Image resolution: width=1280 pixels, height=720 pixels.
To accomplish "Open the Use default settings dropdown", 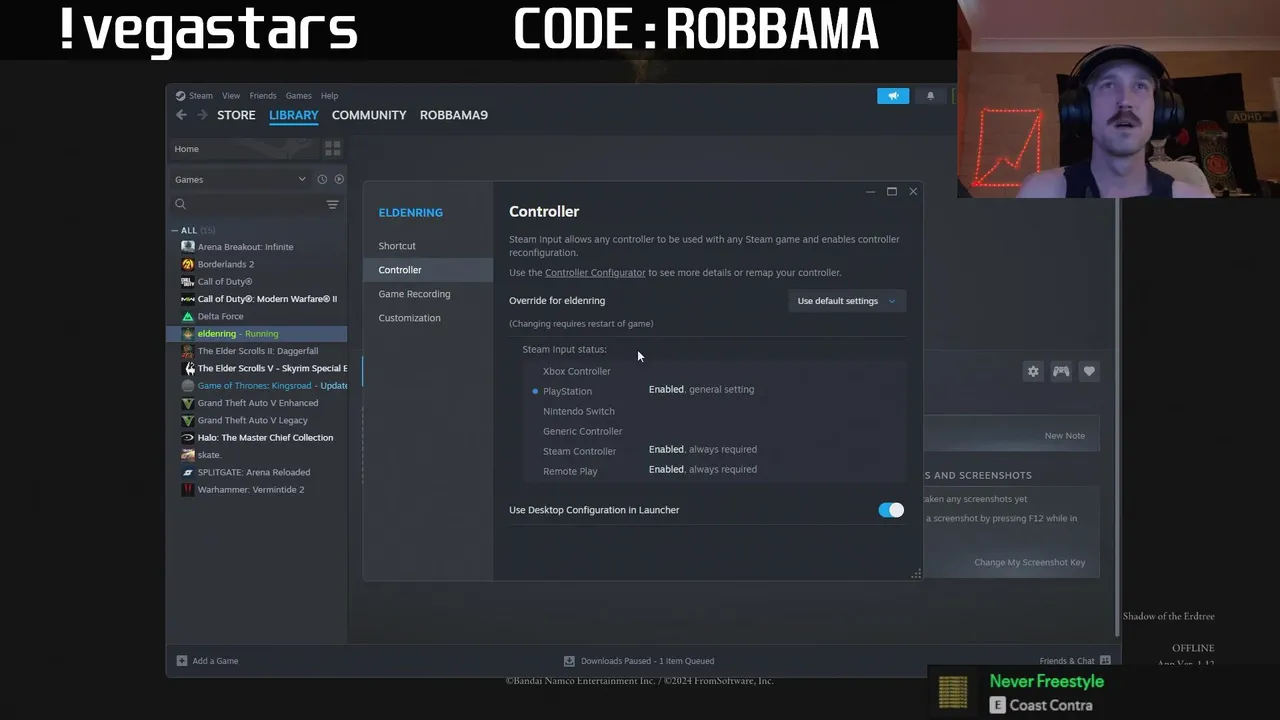I will click(x=847, y=301).
